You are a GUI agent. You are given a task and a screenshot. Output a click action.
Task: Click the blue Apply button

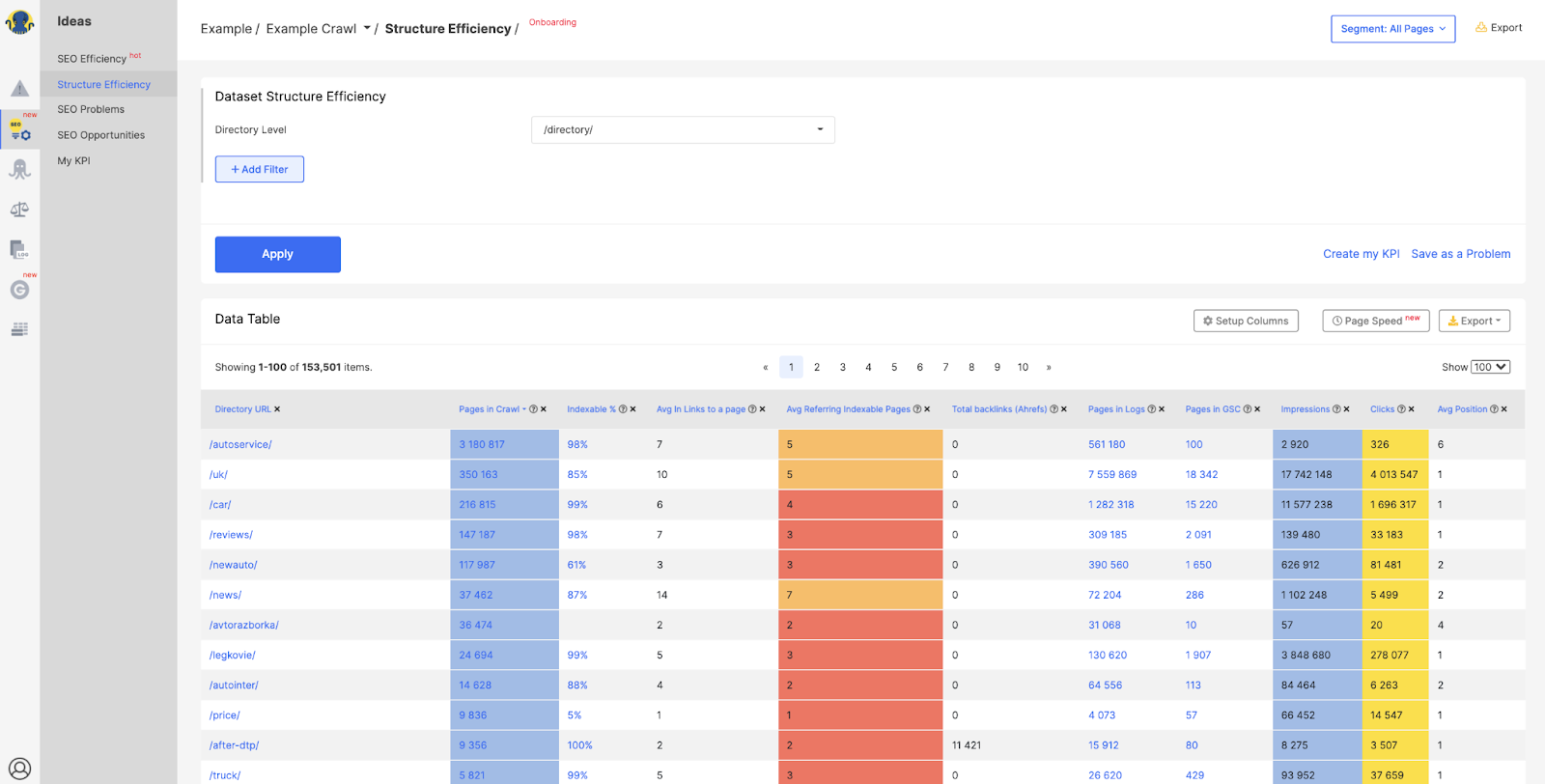[x=278, y=254]
